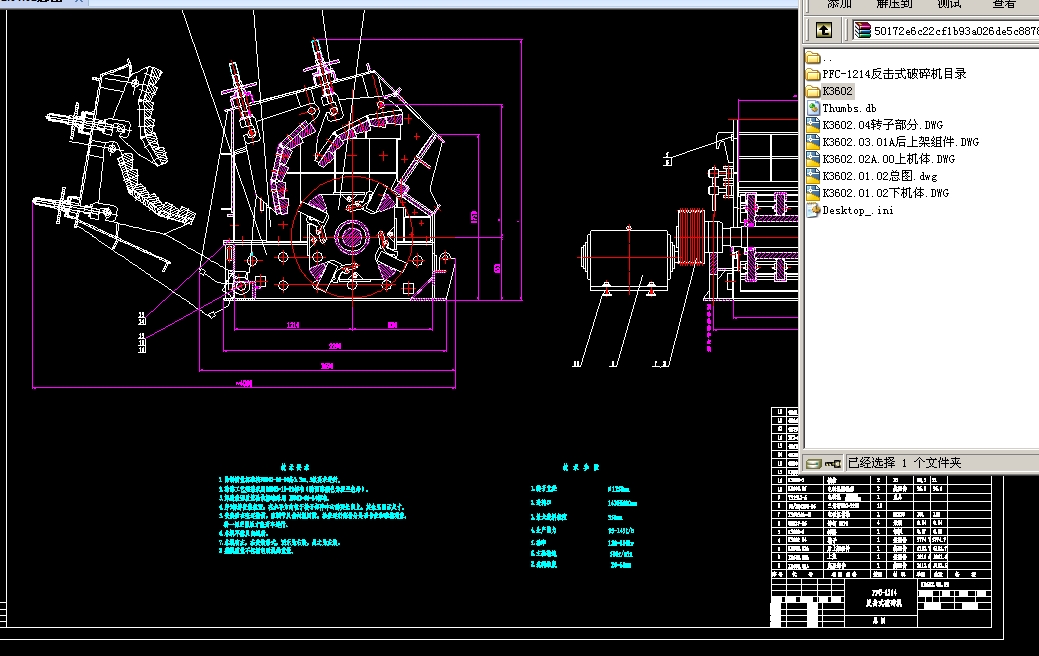Select K3602.01.02下机体.DWG file
Viewport: 1039px width, 656px height.
[x=878, y=193]
